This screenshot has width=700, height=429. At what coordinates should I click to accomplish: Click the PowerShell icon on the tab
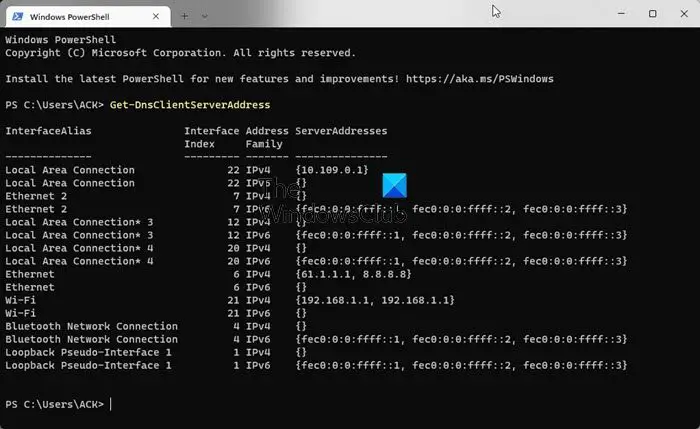pyautogui.click(x=18, y=17)
